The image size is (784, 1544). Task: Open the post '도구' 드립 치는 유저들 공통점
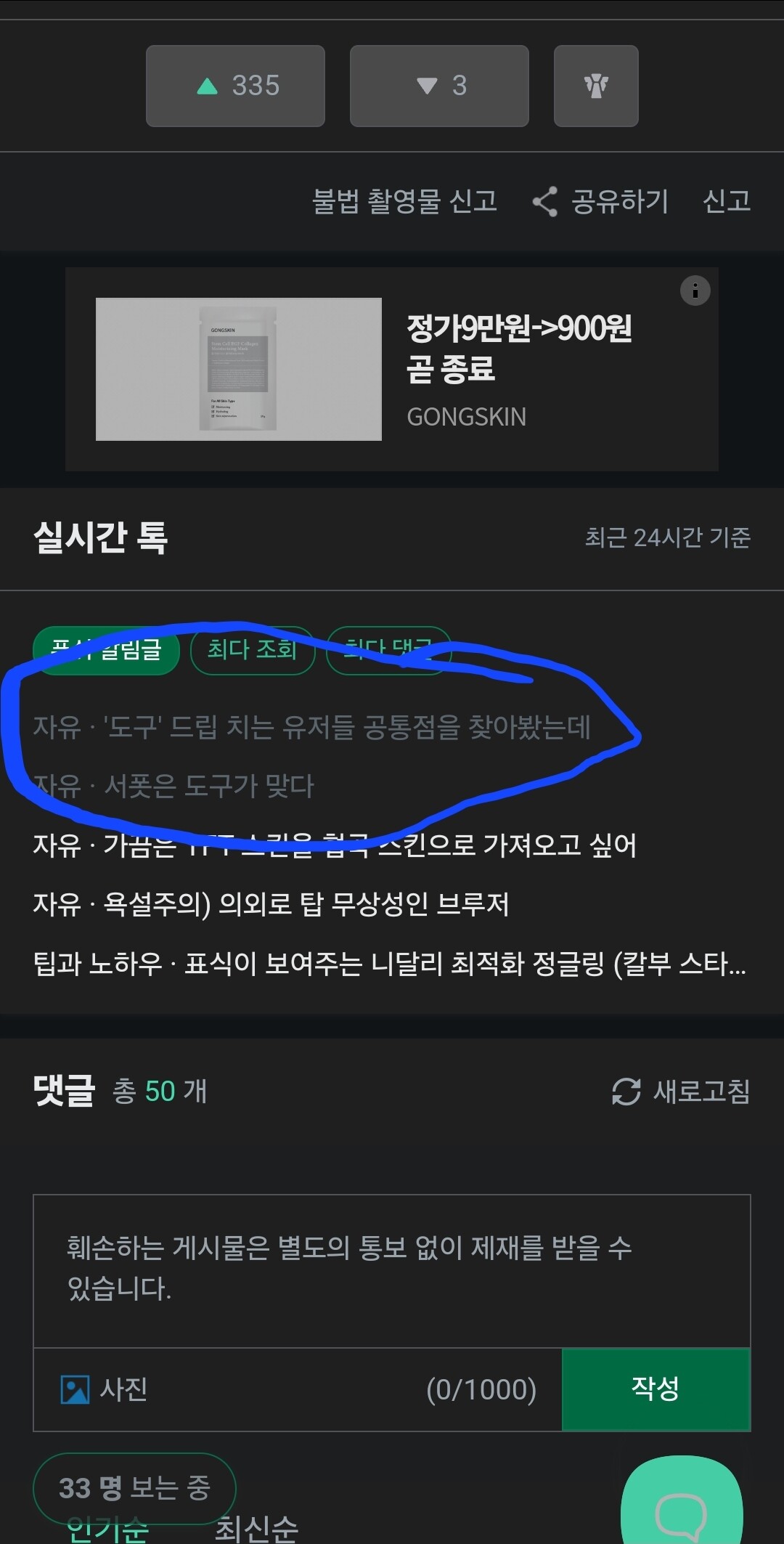point(312,727)
